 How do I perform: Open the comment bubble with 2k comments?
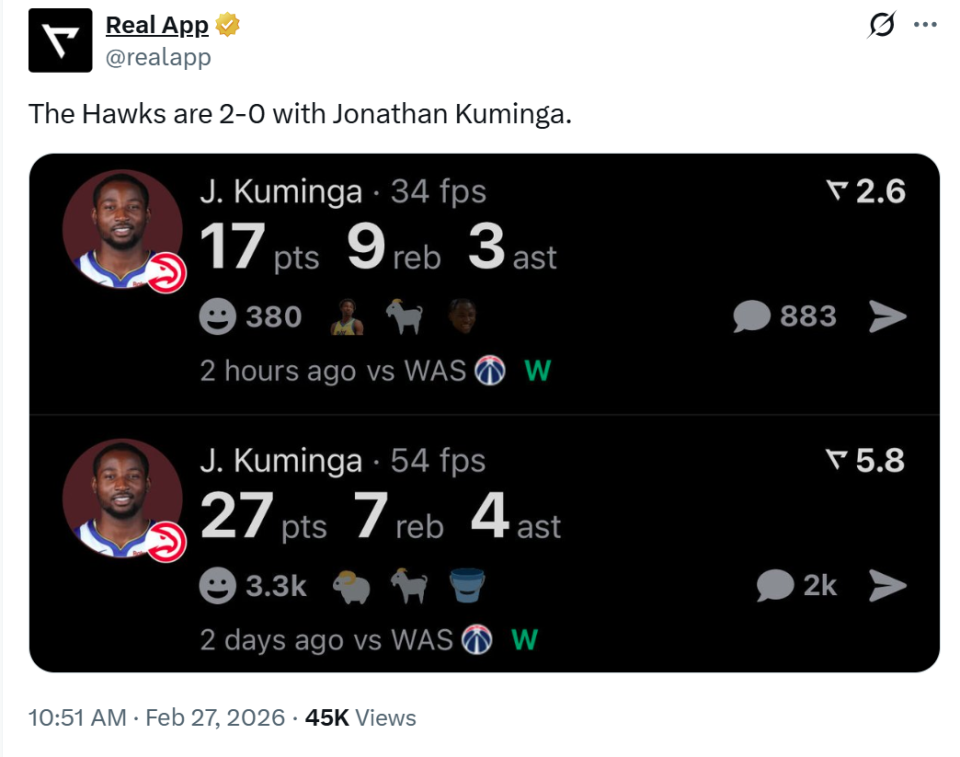coord(774,585)
